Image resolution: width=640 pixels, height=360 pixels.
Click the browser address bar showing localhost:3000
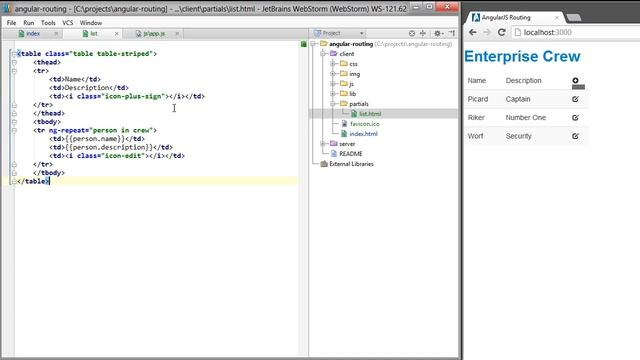click(x=576, y=32)
